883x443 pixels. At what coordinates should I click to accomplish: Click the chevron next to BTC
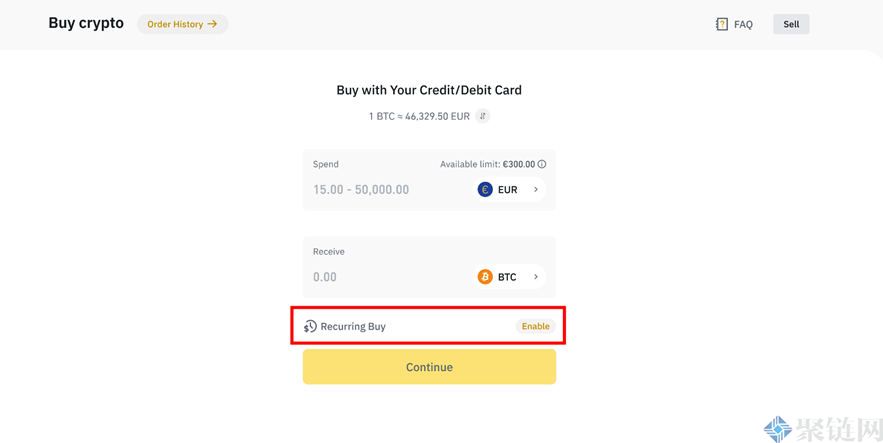[536, 277]
